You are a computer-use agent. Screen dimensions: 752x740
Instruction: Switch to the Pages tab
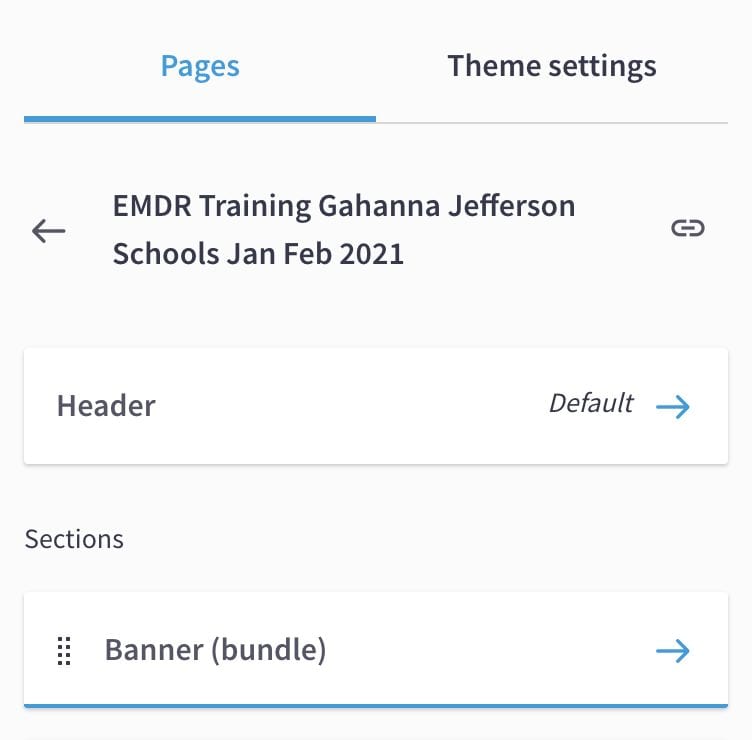click(200, 66)
